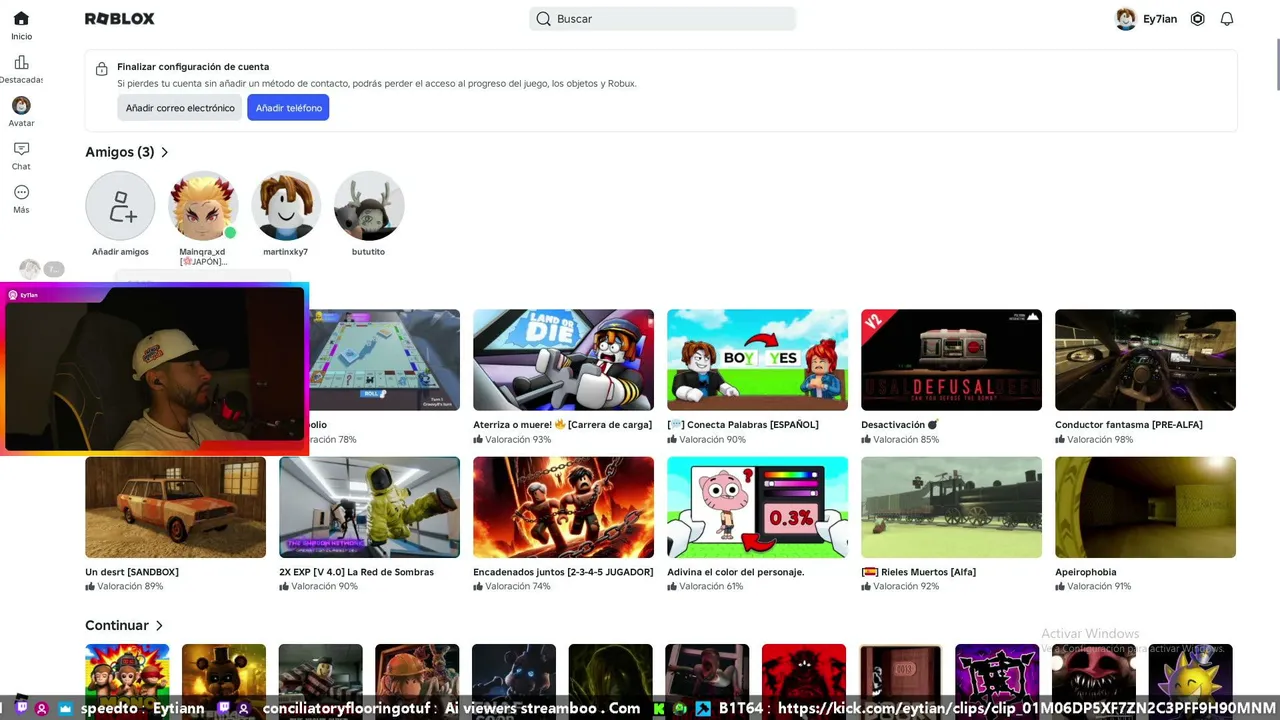Screen dimensions: 1280x720
Task: Open the Aterriza o muere! game thumbnail
Action: point(563,360)
